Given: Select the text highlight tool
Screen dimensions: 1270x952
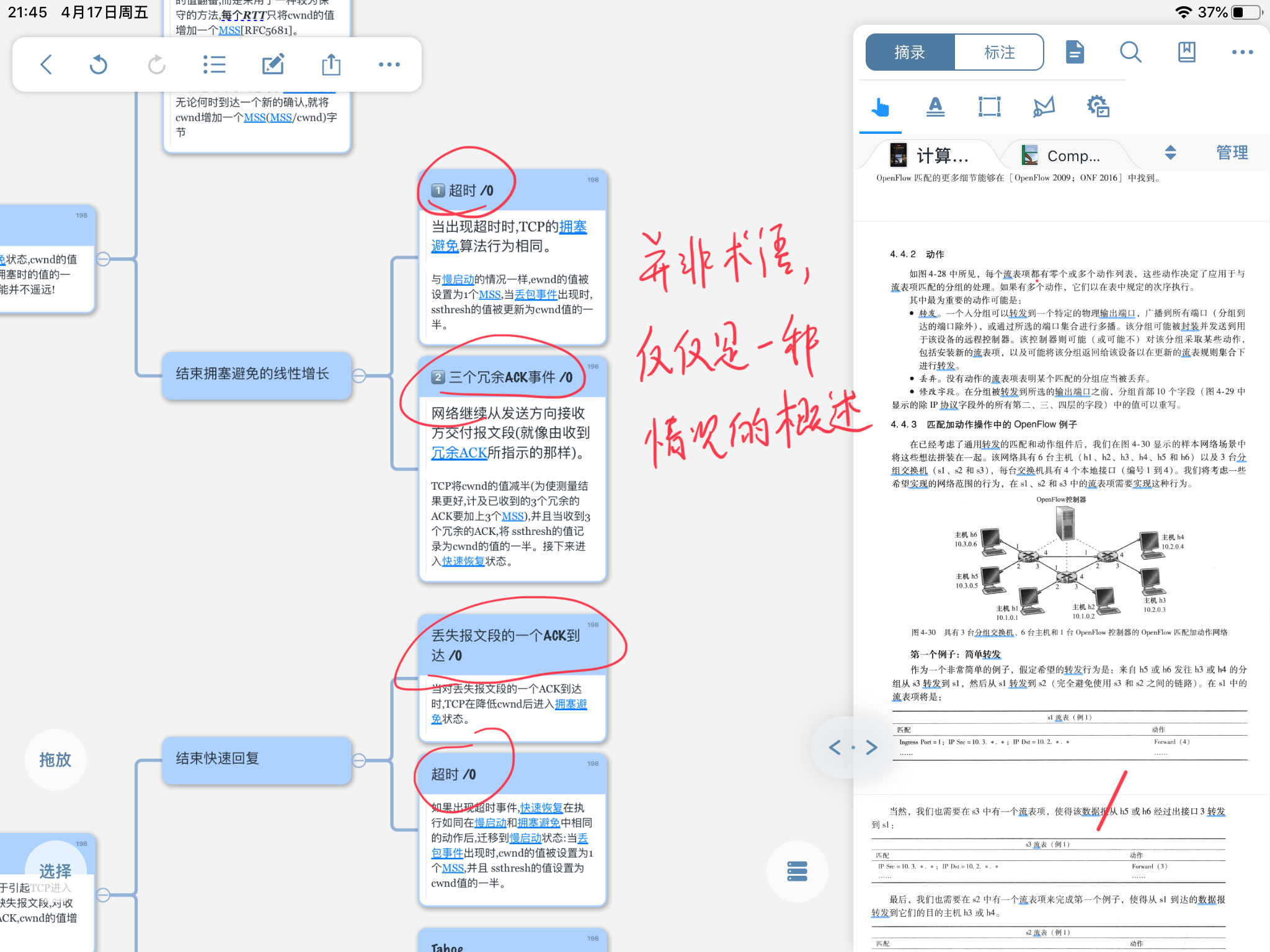Looking at the screenshot, I should tap(935, 107).
